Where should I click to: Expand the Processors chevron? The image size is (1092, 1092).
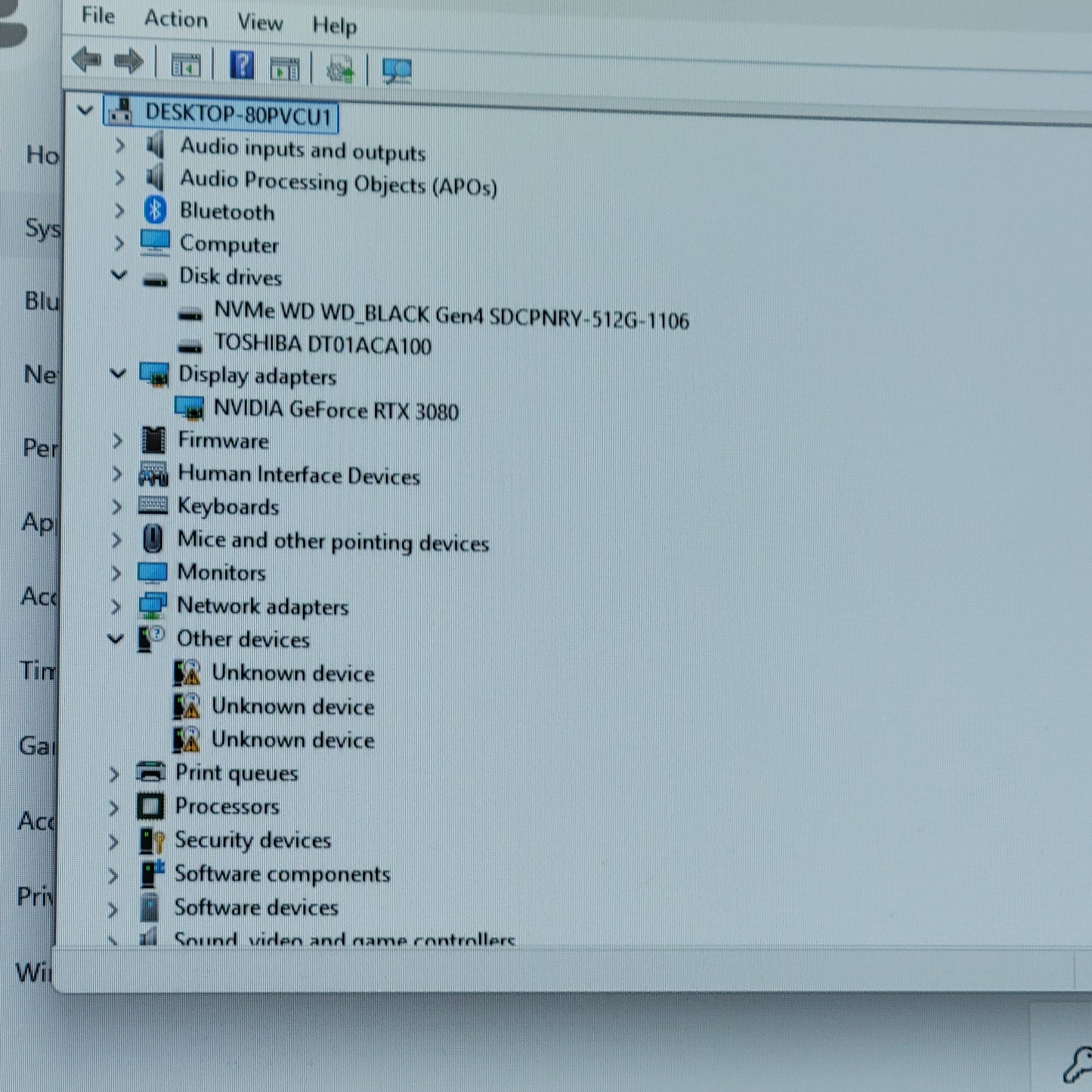click(114, 807)
